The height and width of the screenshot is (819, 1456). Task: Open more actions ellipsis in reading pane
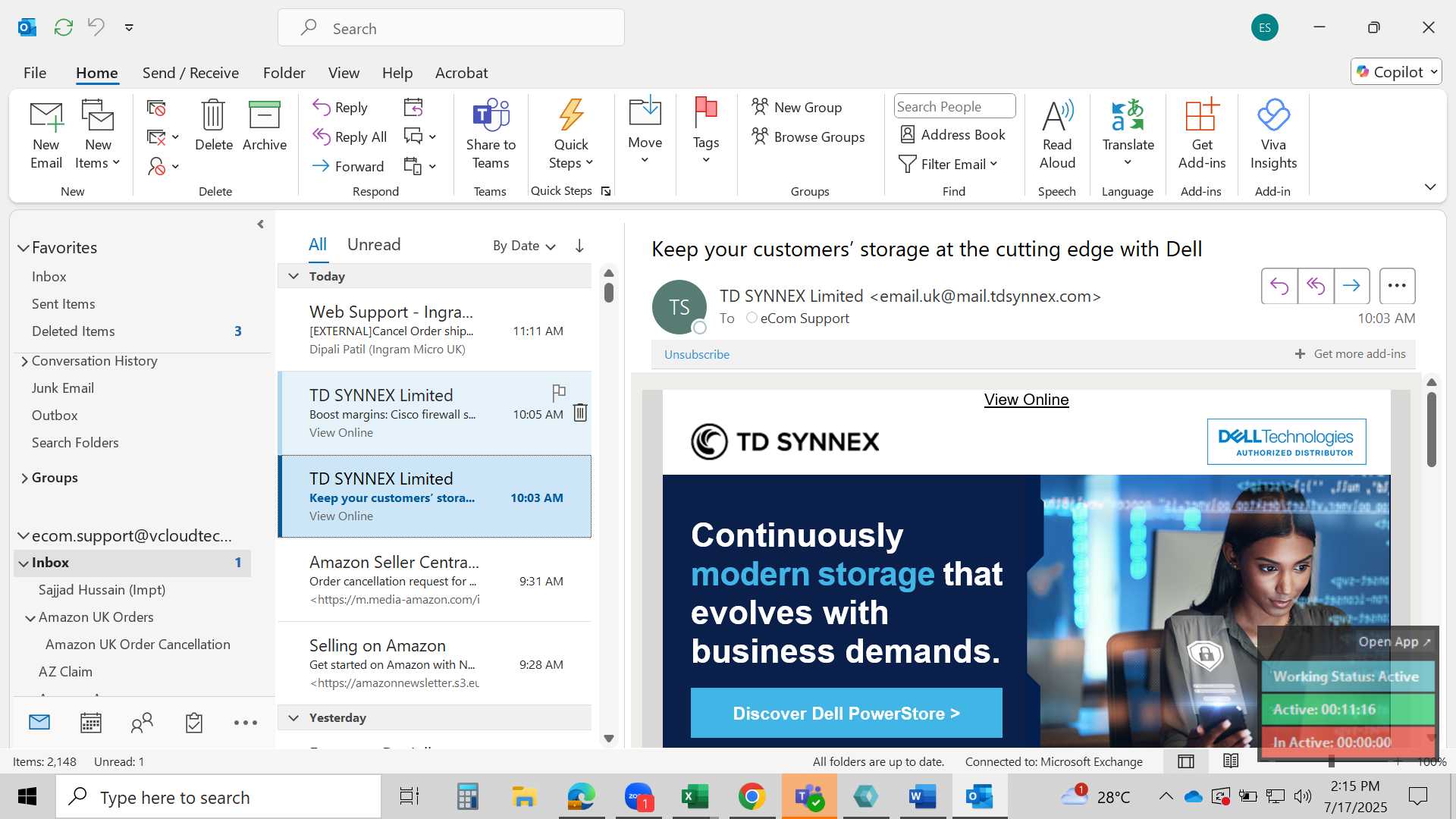(1397, 286)
